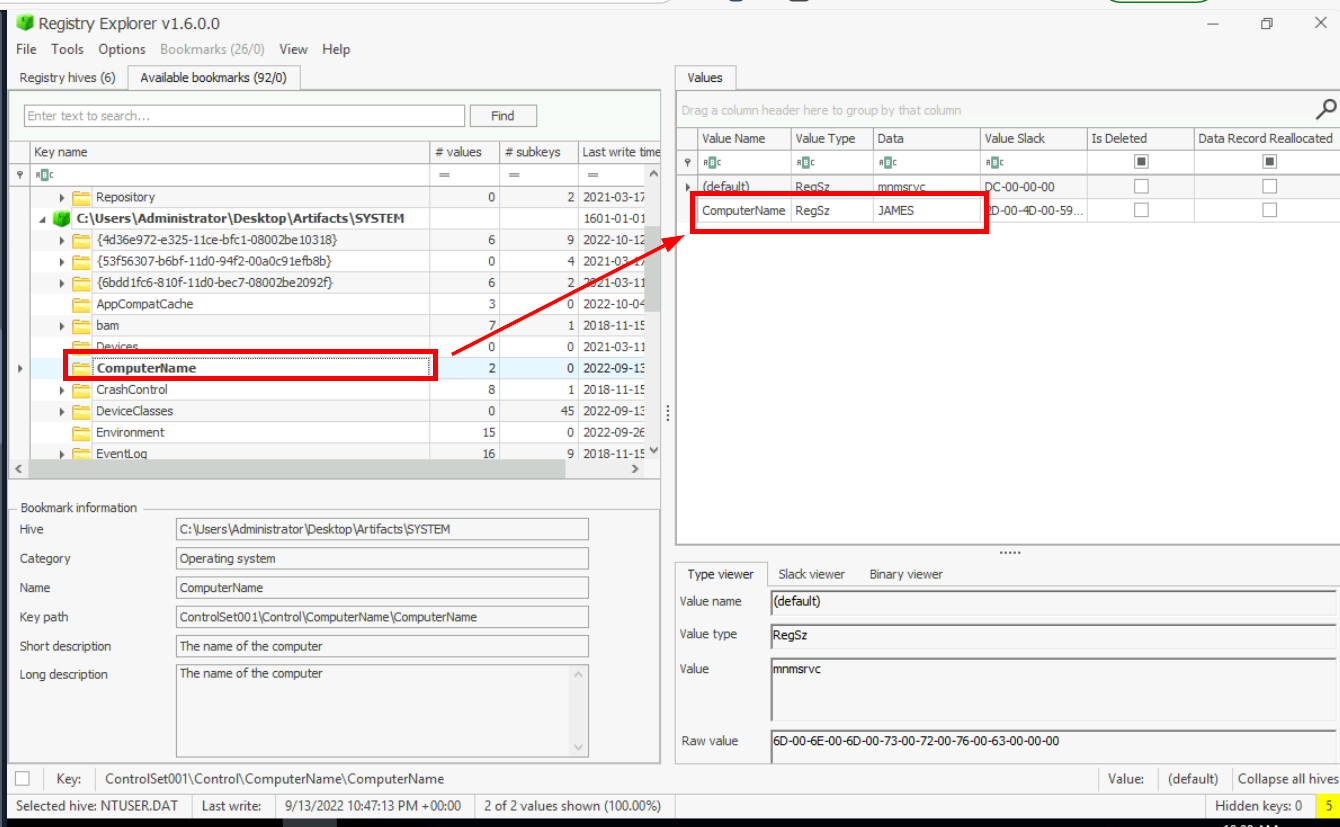Click the green SYSTEM hive cube icon
Image resolution: width=1340 pixels, height=827 pixels.
coord(62,218)
